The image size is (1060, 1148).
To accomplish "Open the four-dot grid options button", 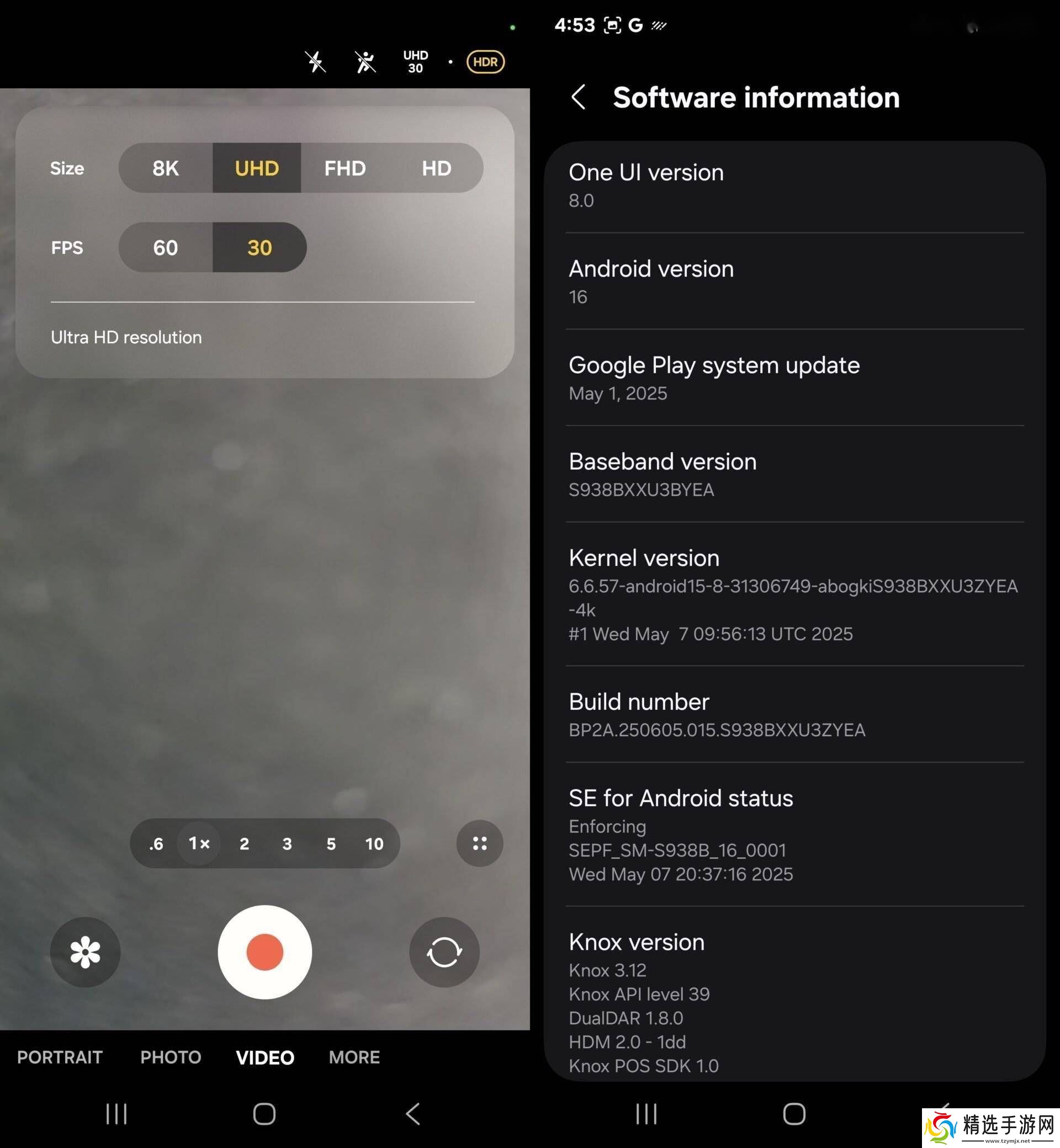I will point(480,843).
